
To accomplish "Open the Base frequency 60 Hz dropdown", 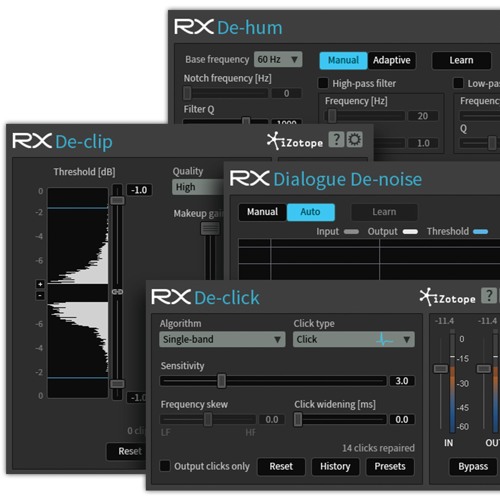I will click(278, 59).
